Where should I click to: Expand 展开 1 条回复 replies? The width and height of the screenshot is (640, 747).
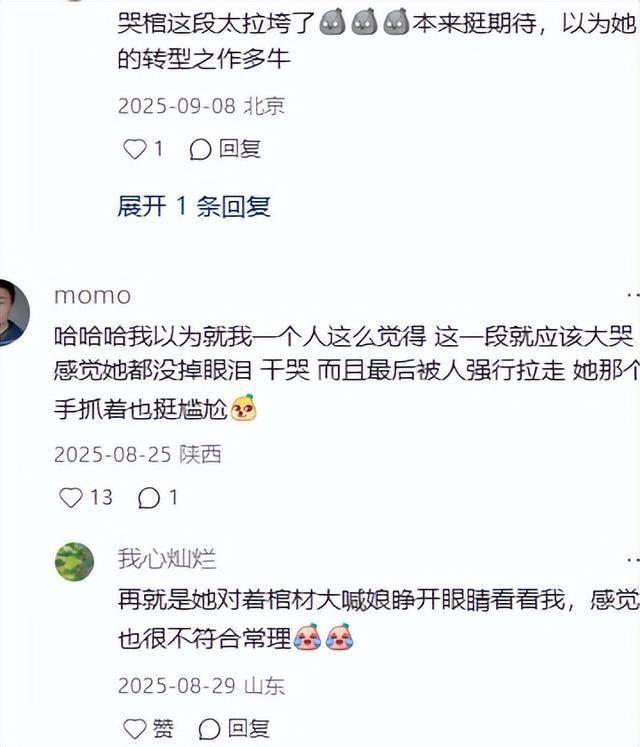(194, 206)
